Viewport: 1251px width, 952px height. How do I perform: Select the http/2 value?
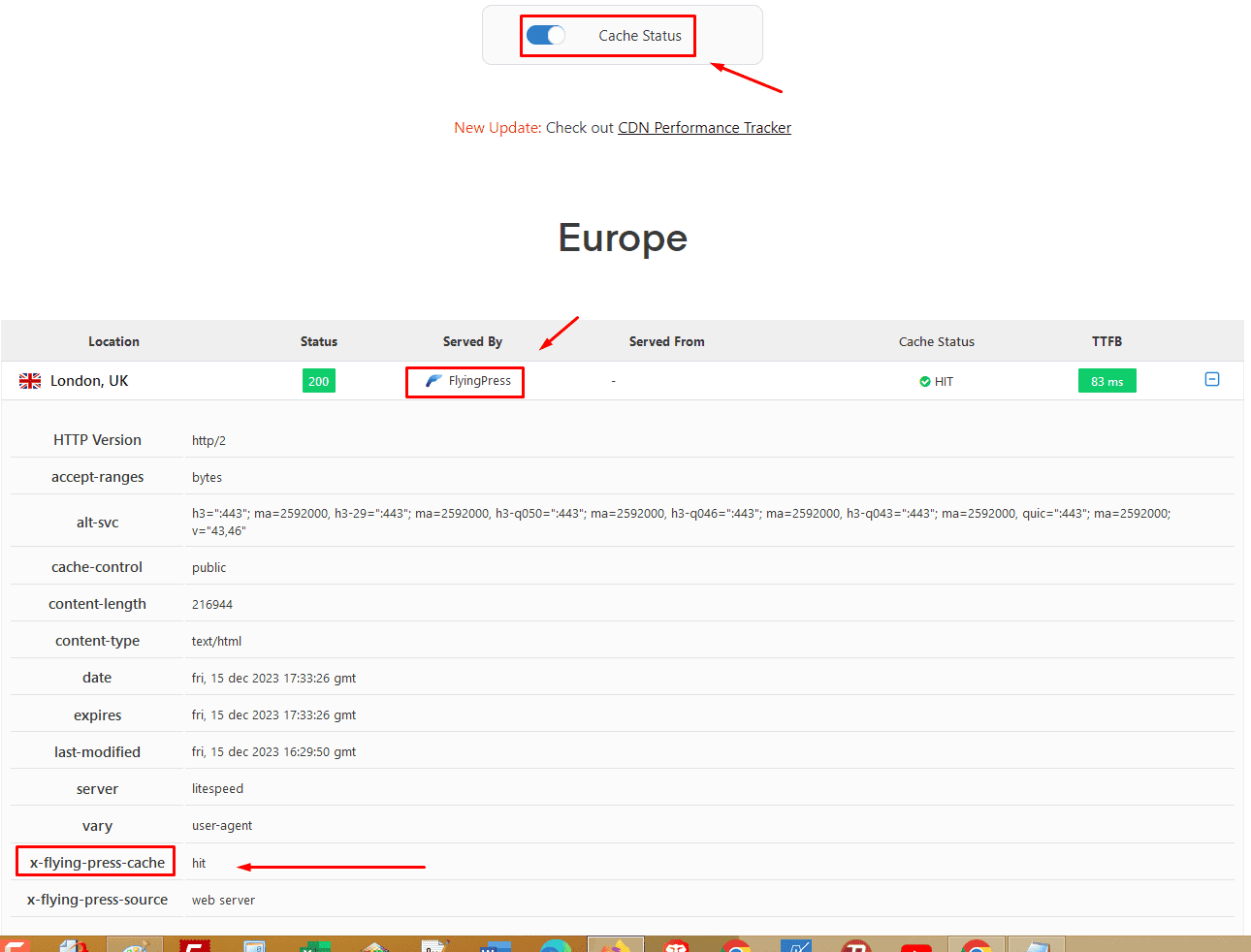pyautogui.click(x=208, y=440)
